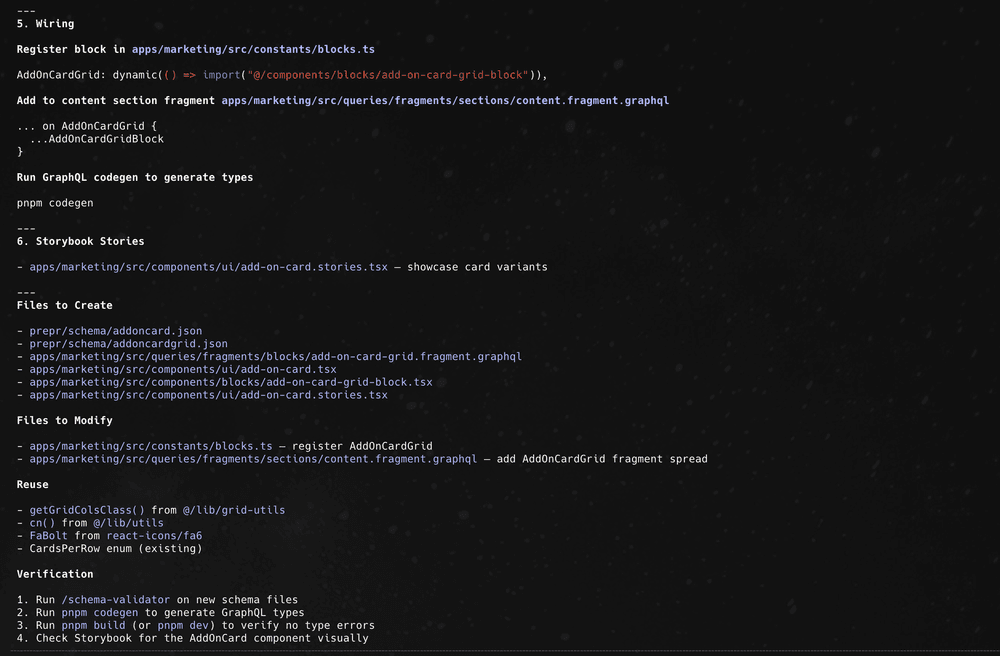The height and width of the screenshot is (656, 1000).
Task: Click the standalone pnpm codegen command line
Action: [x=55, y=203]
